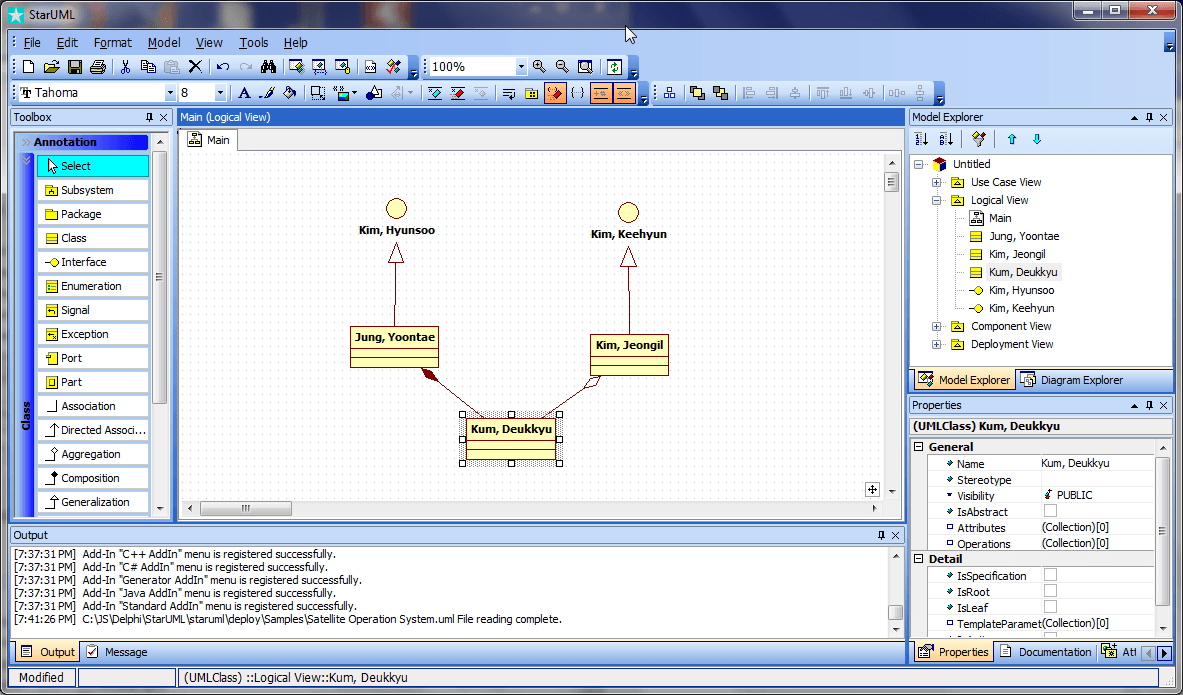This screenshot has width=1183, height=695.
Task: Check the IsLeaf property checkbox
Action: click(1050, 607)
